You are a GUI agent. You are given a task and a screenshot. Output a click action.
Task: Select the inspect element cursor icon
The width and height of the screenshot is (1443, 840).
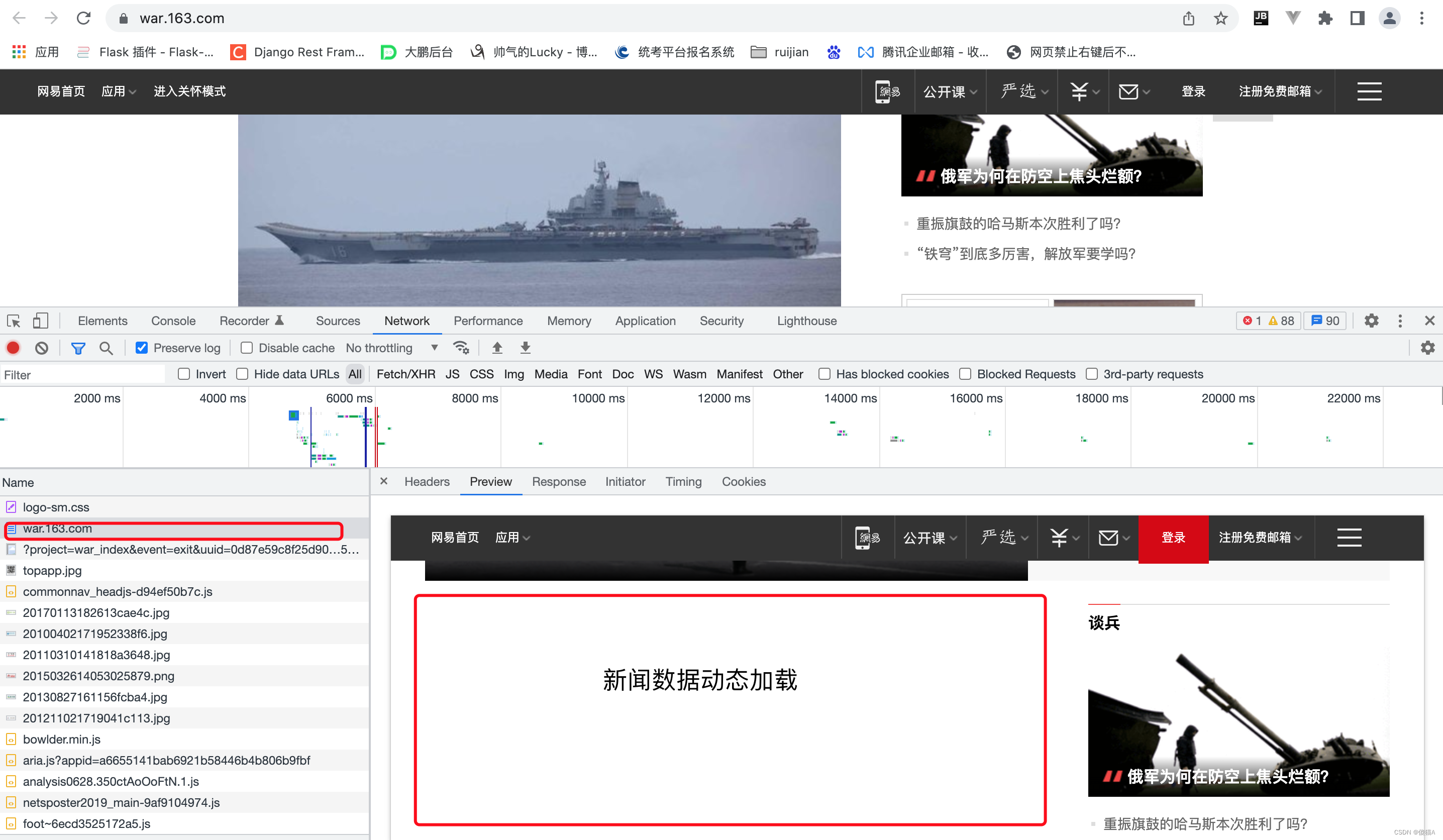pos(13,321)
